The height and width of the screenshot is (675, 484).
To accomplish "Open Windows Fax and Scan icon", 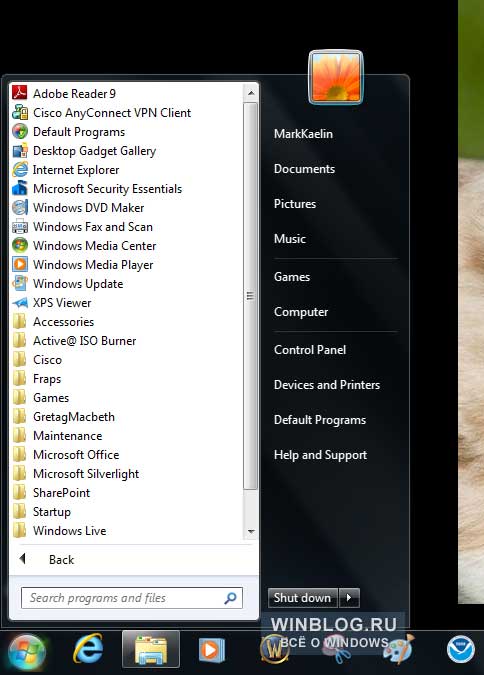I will [x=20, y=226].
